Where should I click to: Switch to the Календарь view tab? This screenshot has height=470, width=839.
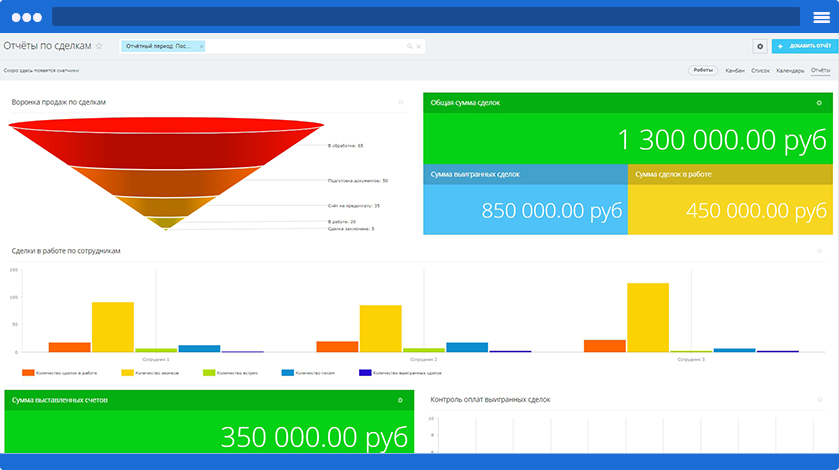click(790, 70)
